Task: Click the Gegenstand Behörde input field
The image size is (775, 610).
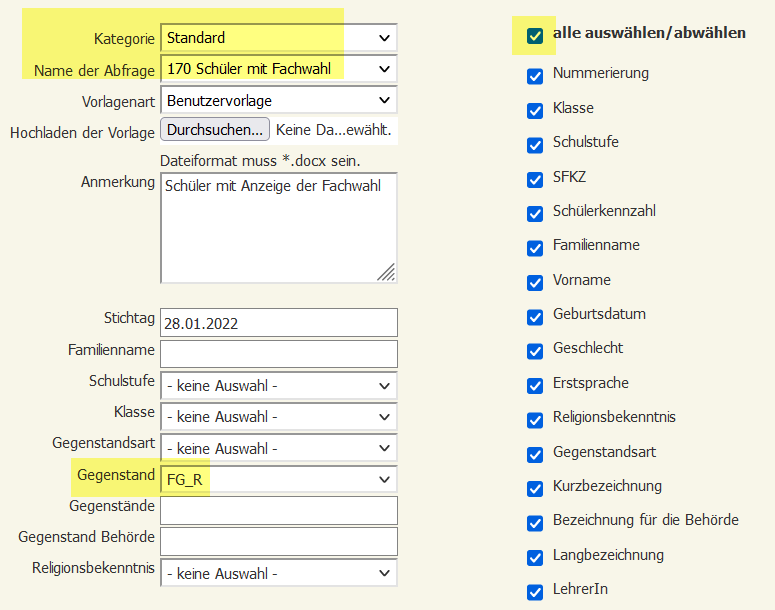Action: pos(279,542)
